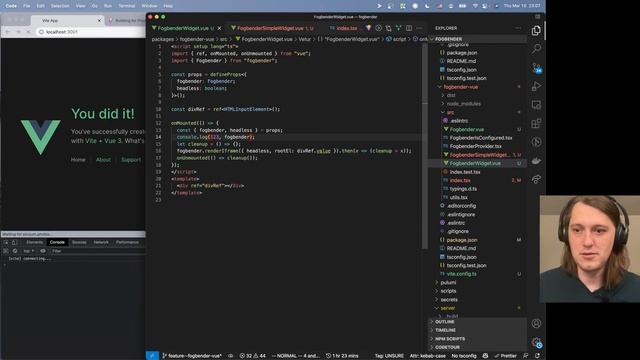The image size is (640, 360).
Task: Open the Help menu in the macOS menu bar
Action: tap(168, 6)
